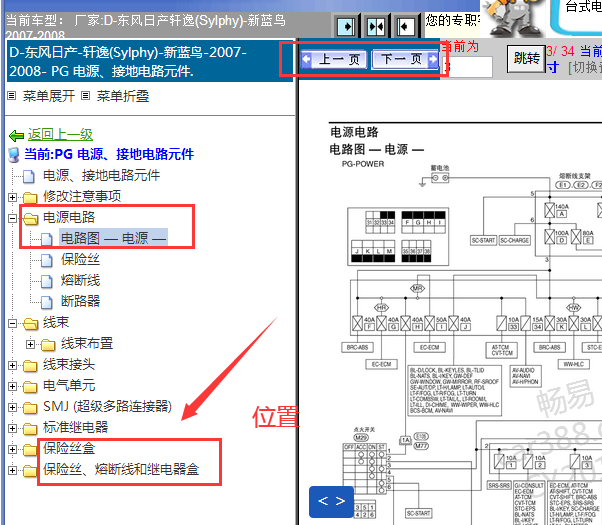
Task: Go to next page with 下一页
Action: click(x=405, y=60)
